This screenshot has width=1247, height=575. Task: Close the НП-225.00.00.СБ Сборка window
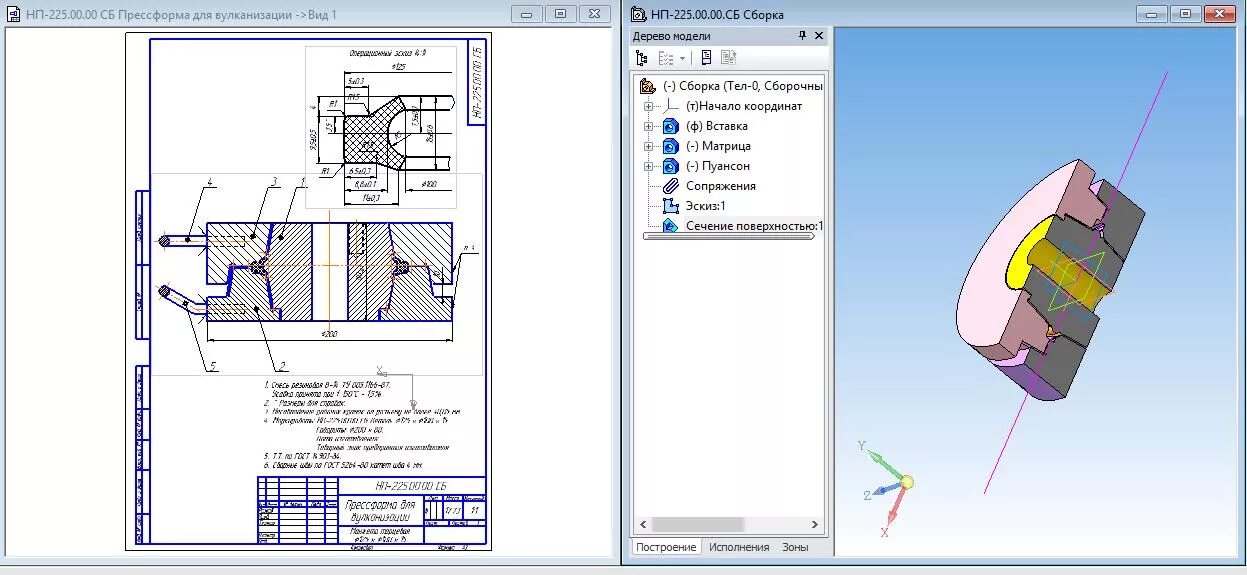coord(1219,14)
